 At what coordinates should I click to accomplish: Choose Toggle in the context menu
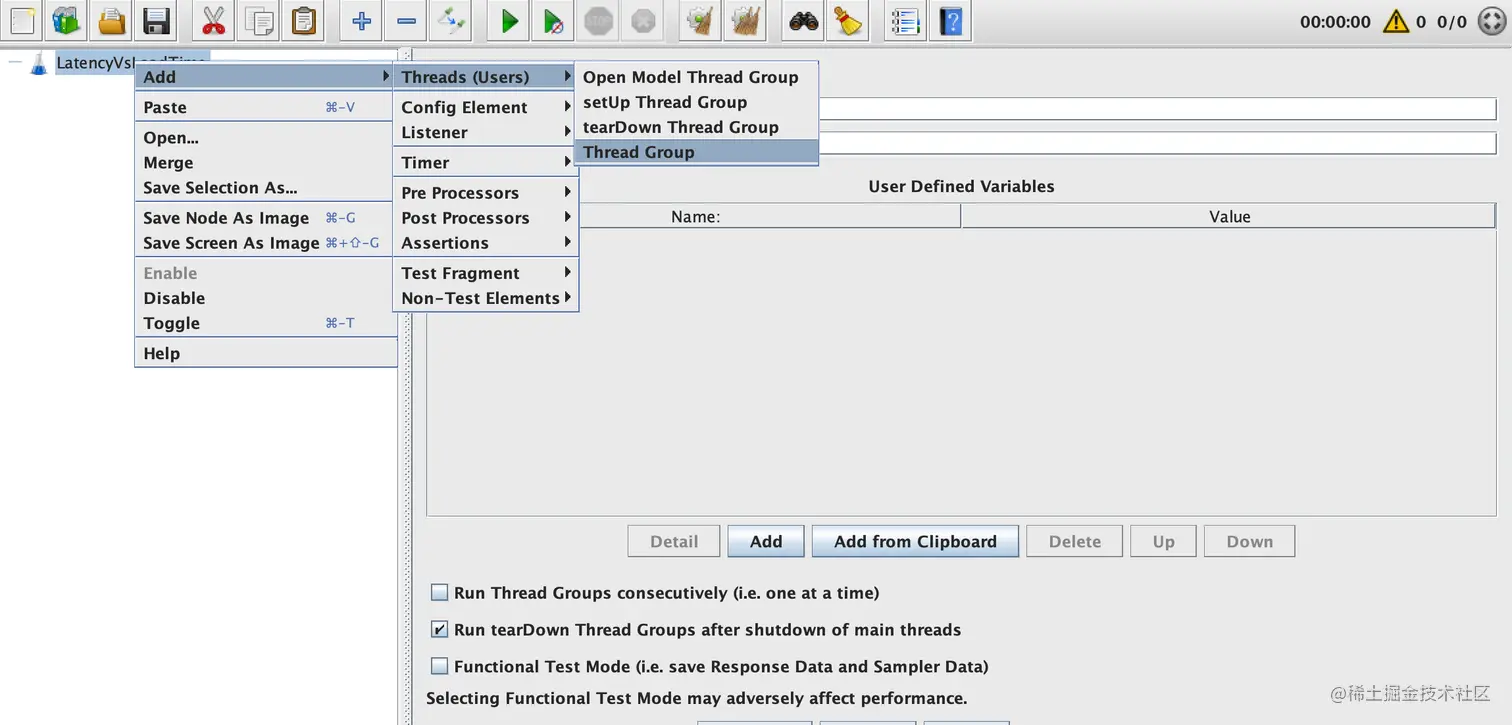pyautogui.click(x=264, y=323)
